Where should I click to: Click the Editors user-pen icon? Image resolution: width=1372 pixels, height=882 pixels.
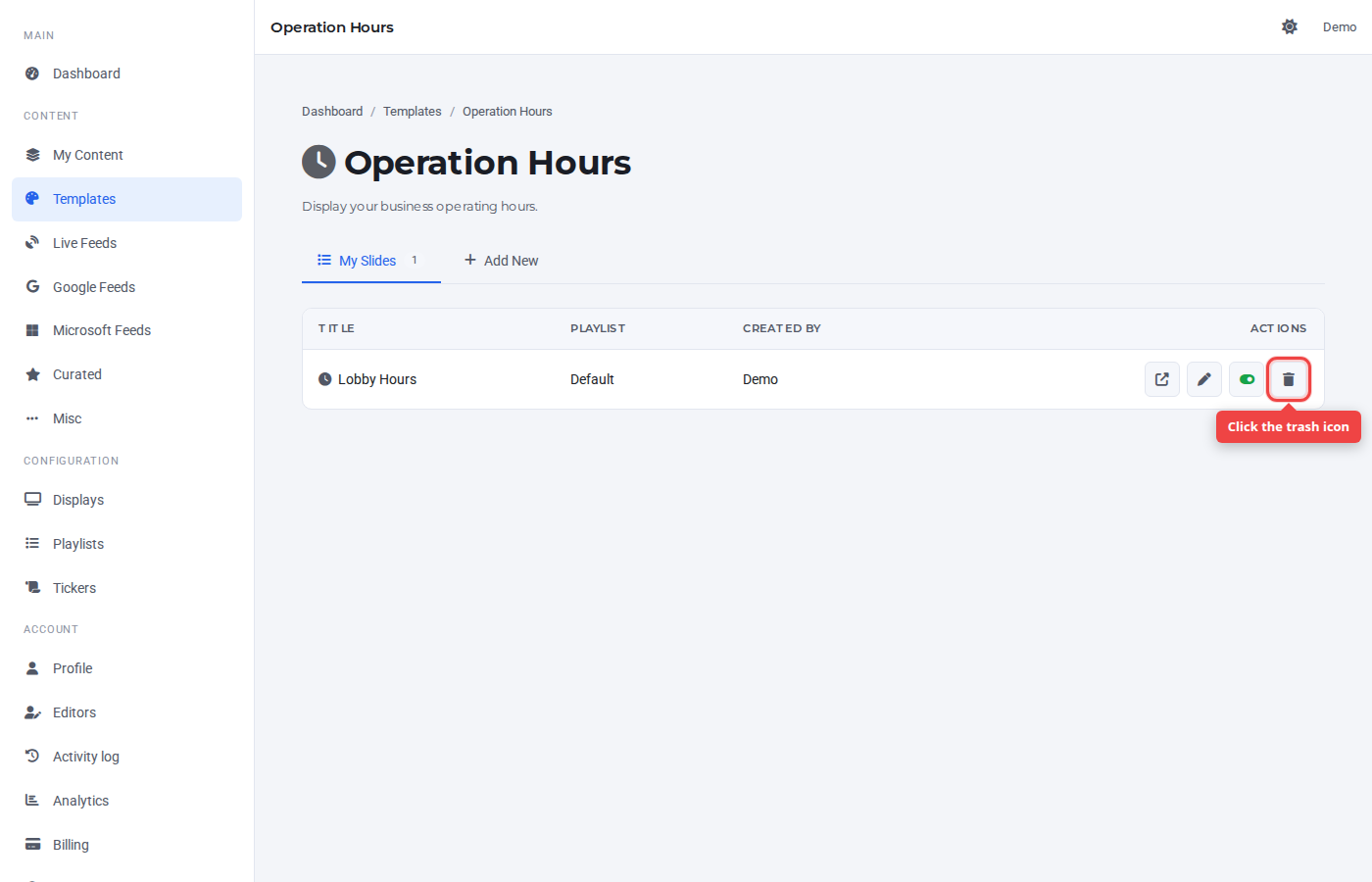point(32,712)
